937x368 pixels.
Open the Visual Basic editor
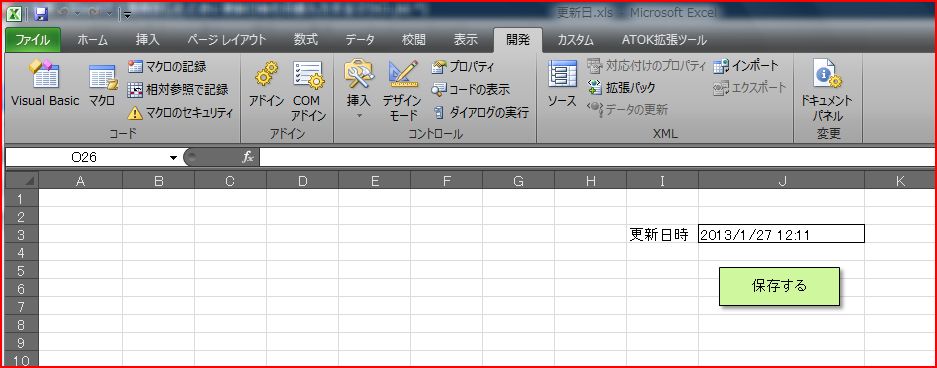coord(45,84)
